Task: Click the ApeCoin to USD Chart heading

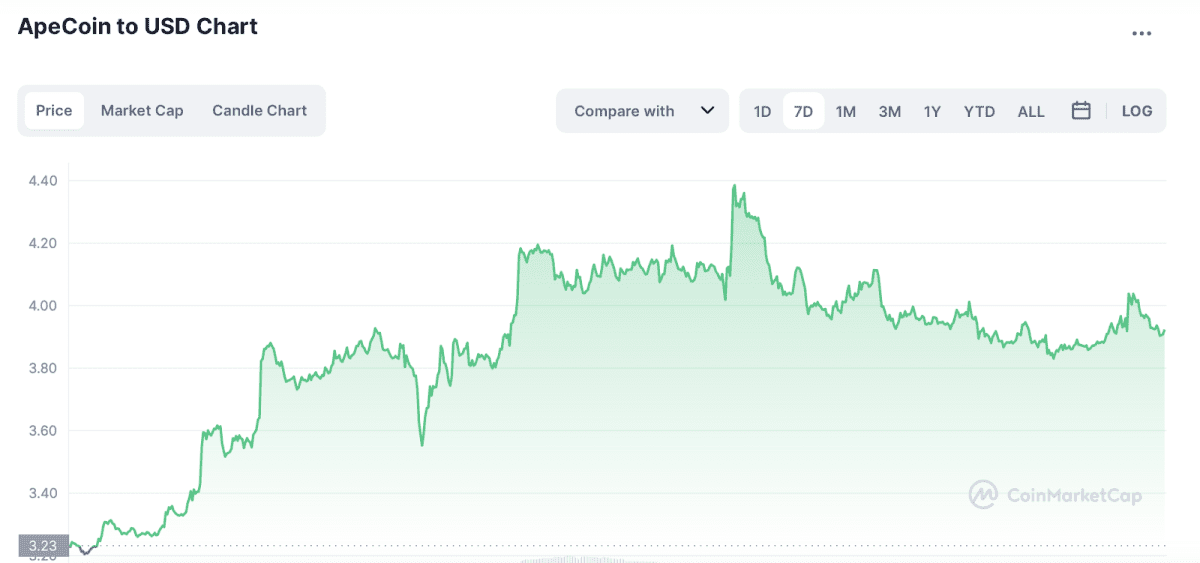Action: pyautogui.click(x=138, y=27)
